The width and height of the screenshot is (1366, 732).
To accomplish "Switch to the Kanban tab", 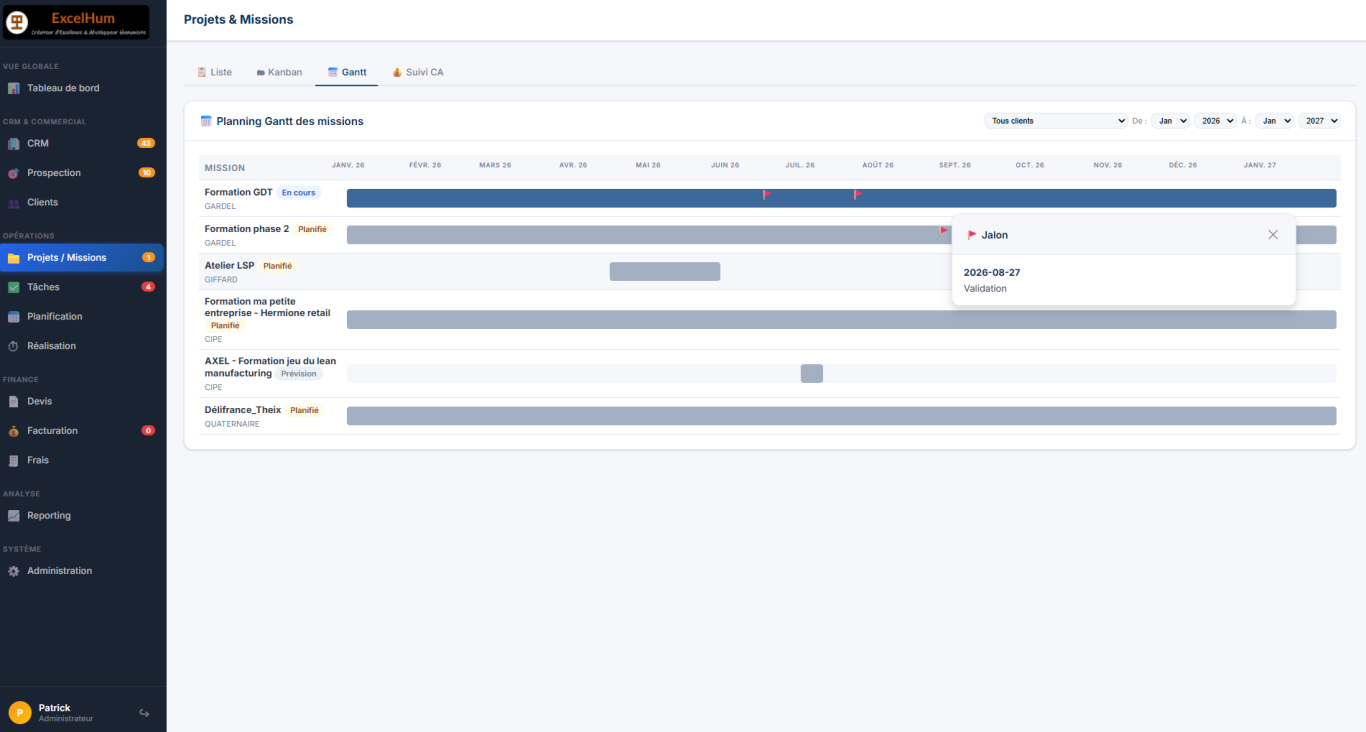I will click(x=279, y=72).
